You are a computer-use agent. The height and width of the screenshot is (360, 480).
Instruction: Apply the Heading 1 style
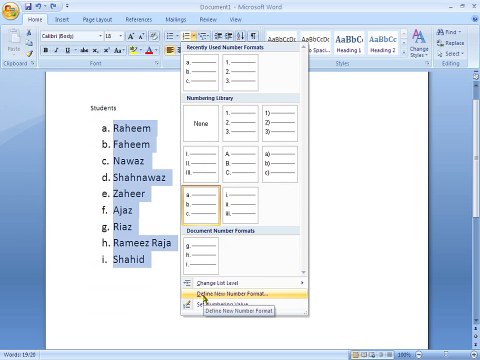coord(349,43)
